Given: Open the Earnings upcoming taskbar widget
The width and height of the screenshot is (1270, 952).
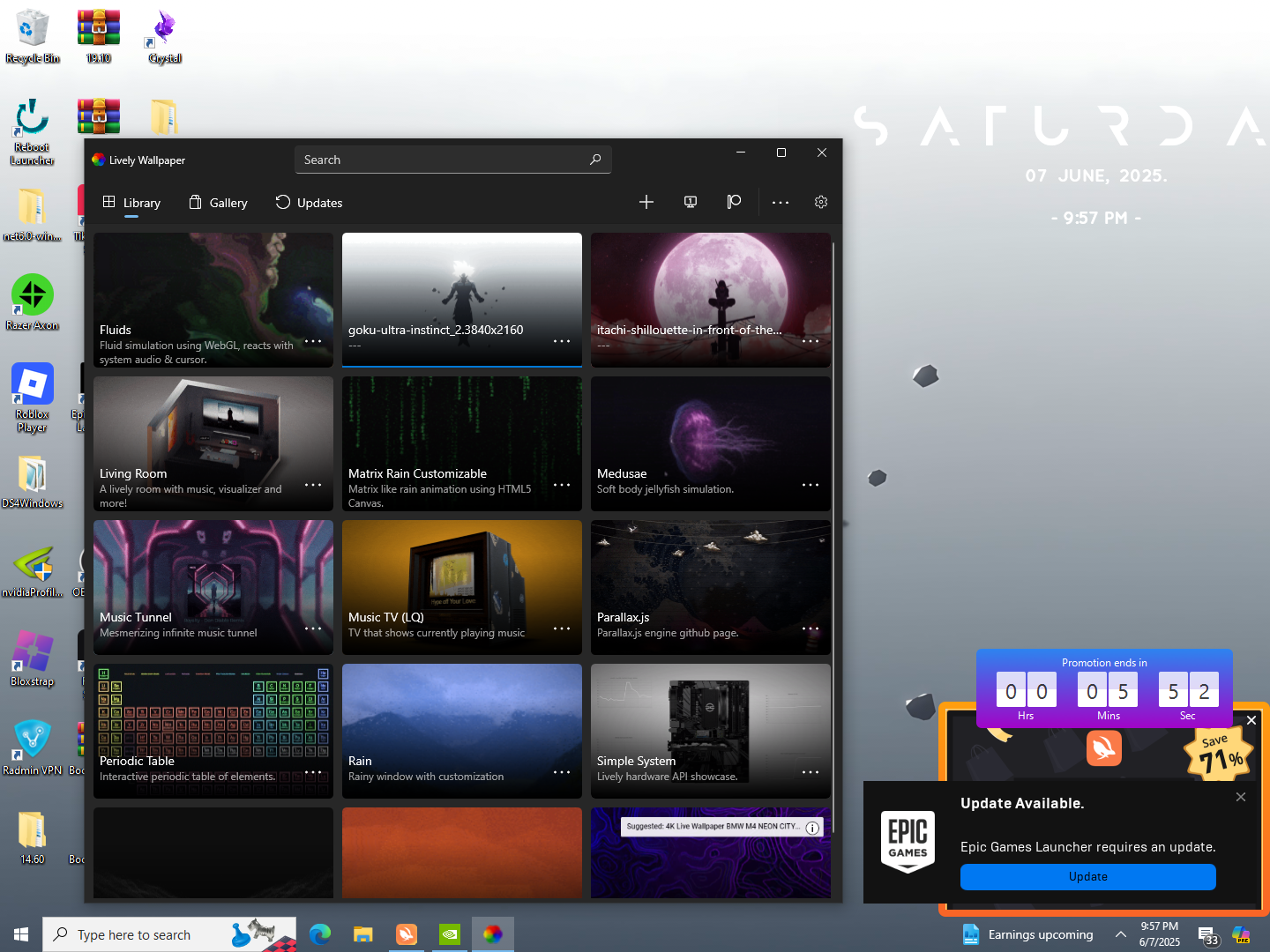Looking at the screenshot, I should click(1028, 934).
